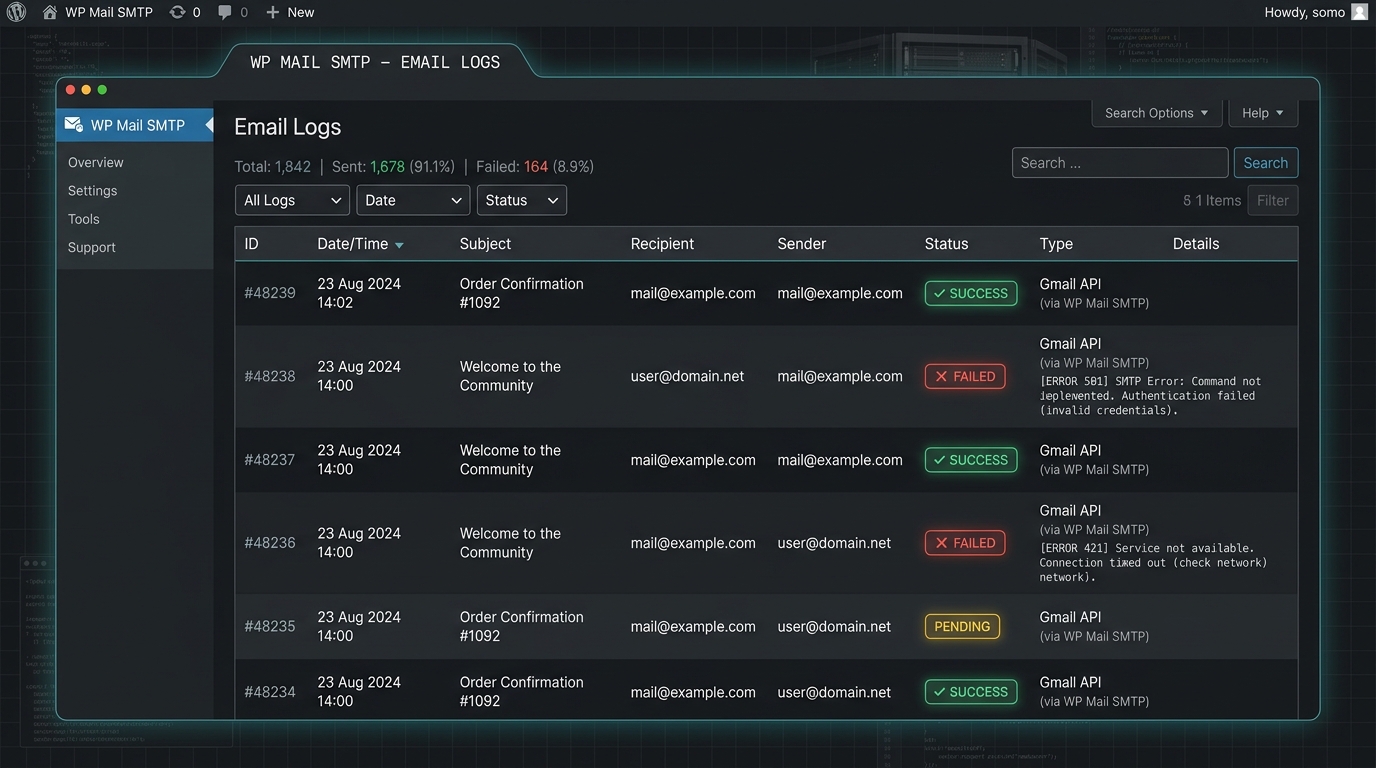Open the comments bubble icon

tap(225, 12)
